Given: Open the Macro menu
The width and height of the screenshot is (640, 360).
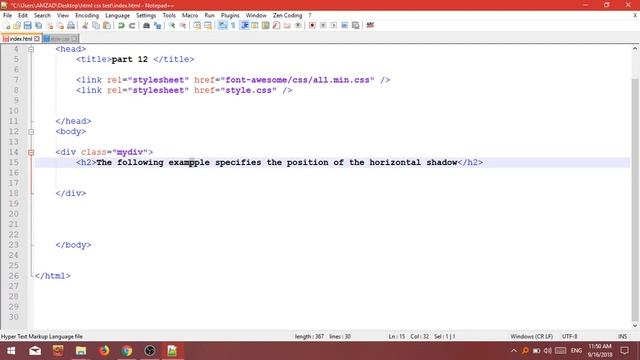Looking at the screenshot, I should click(190, 15).
